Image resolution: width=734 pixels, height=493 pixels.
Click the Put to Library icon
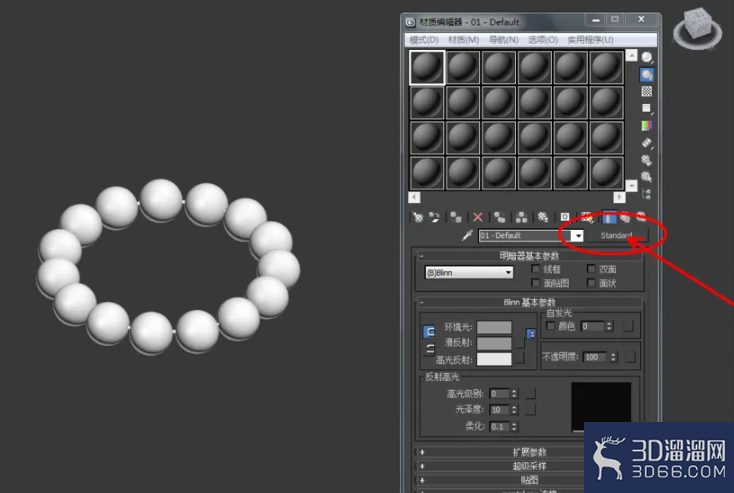(543, 217)
